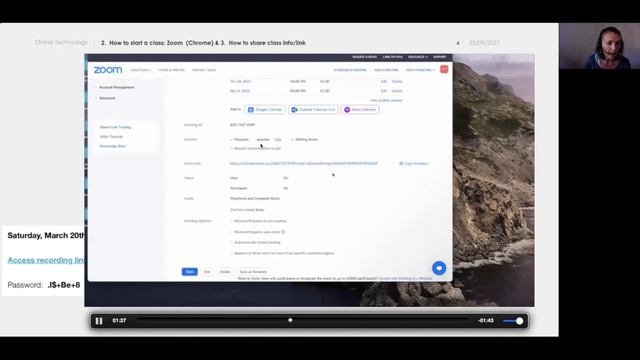Click the Copy Invitation icon

pos(401,163)
